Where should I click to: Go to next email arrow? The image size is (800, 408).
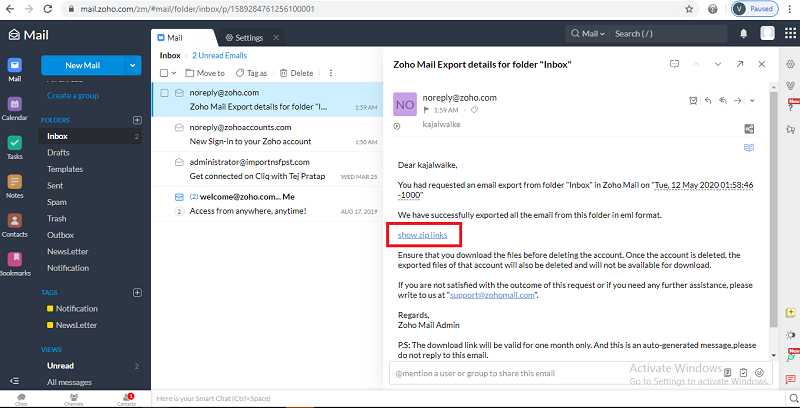pyautogui.click(x=718, y=64)
